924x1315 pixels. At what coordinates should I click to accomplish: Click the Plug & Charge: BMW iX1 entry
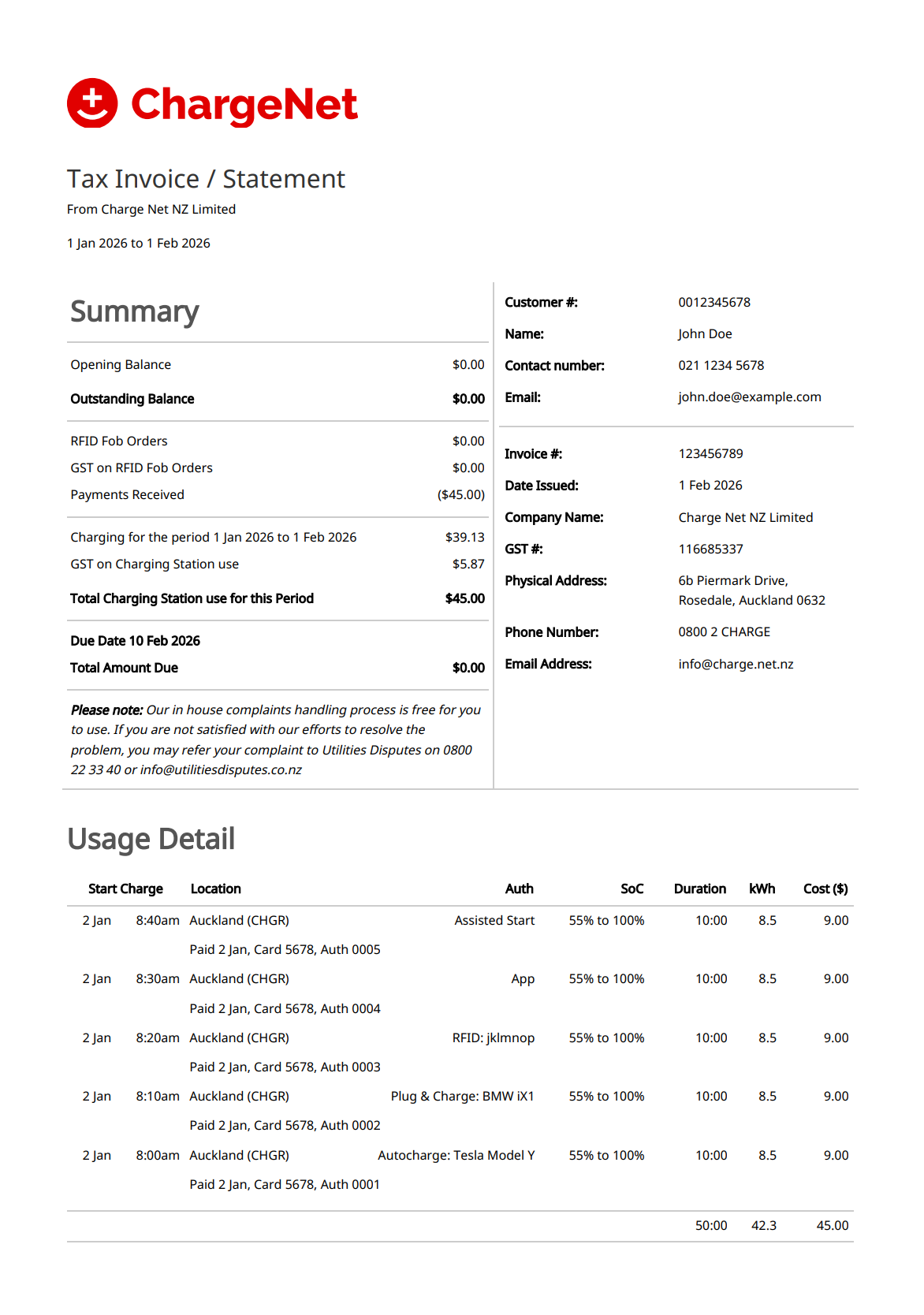point(462,1097)
